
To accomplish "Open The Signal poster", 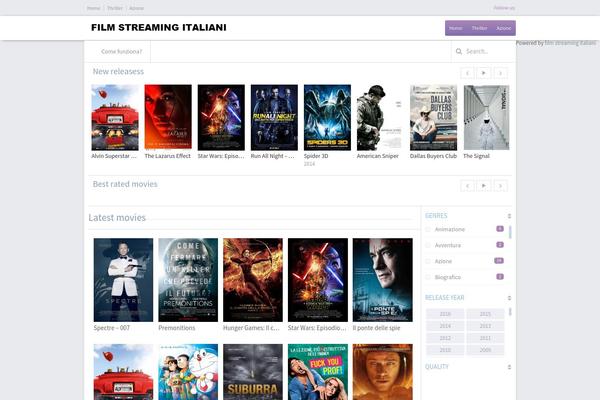I will (x=486, y=118).
